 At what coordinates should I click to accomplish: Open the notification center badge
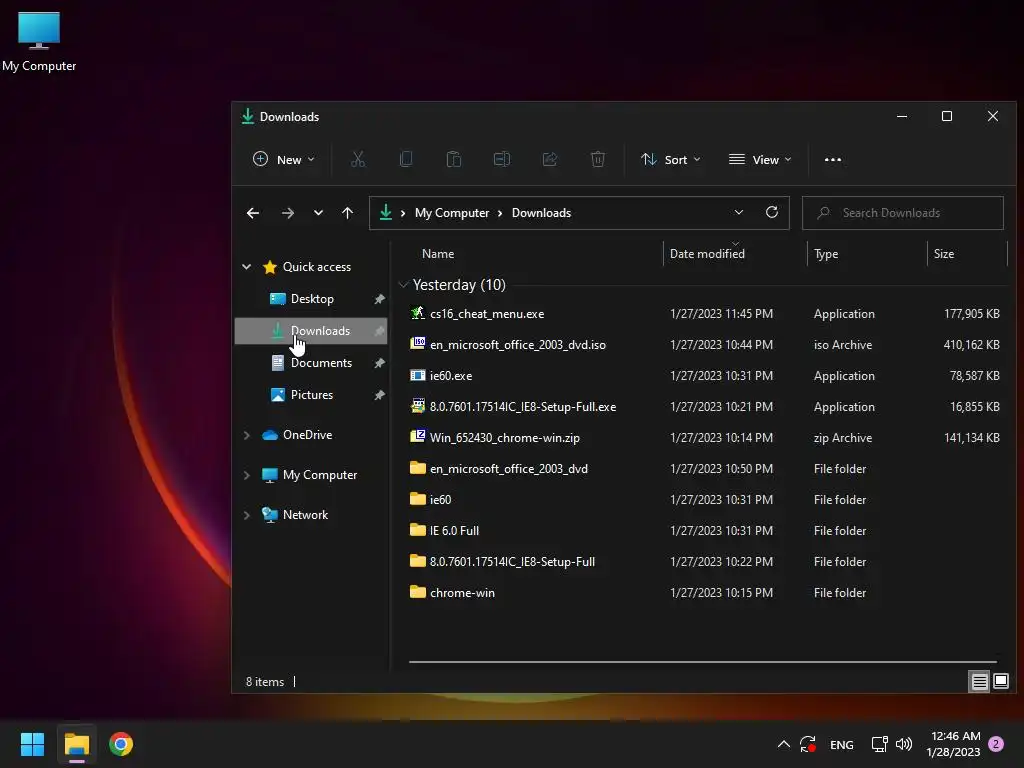tap(996, 744)
